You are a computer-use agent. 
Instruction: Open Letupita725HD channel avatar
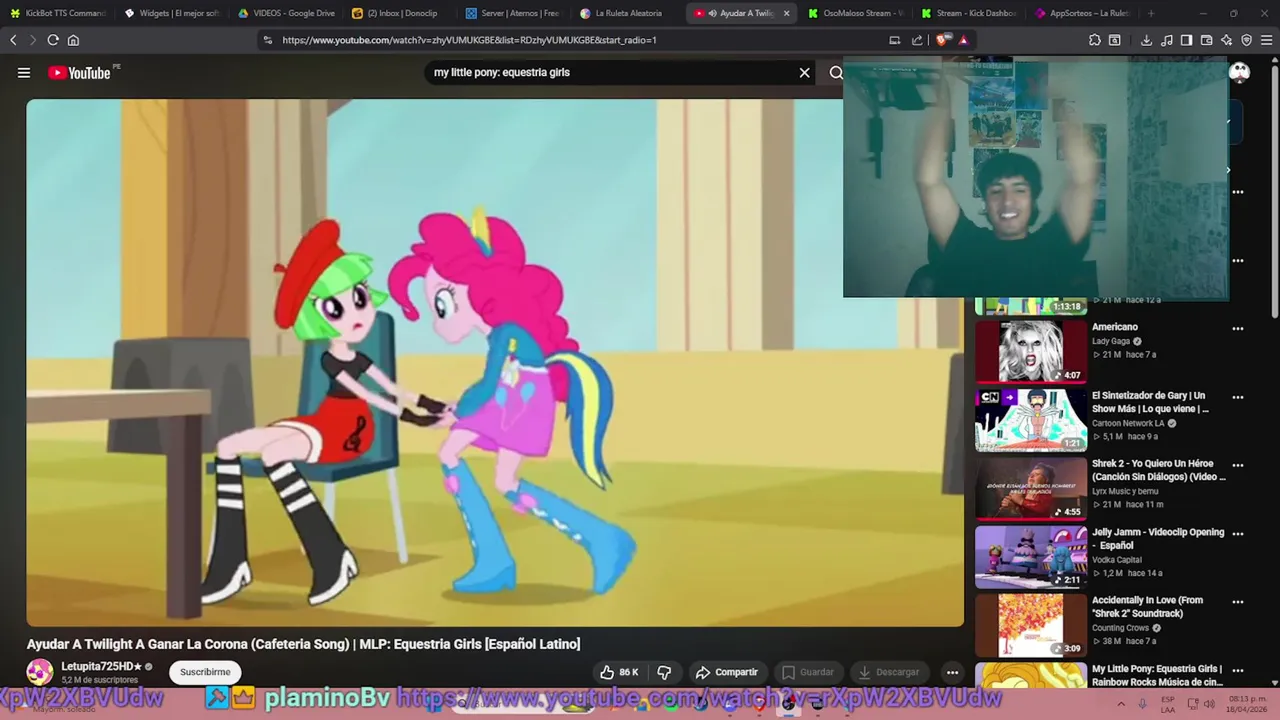click(40, 672)
